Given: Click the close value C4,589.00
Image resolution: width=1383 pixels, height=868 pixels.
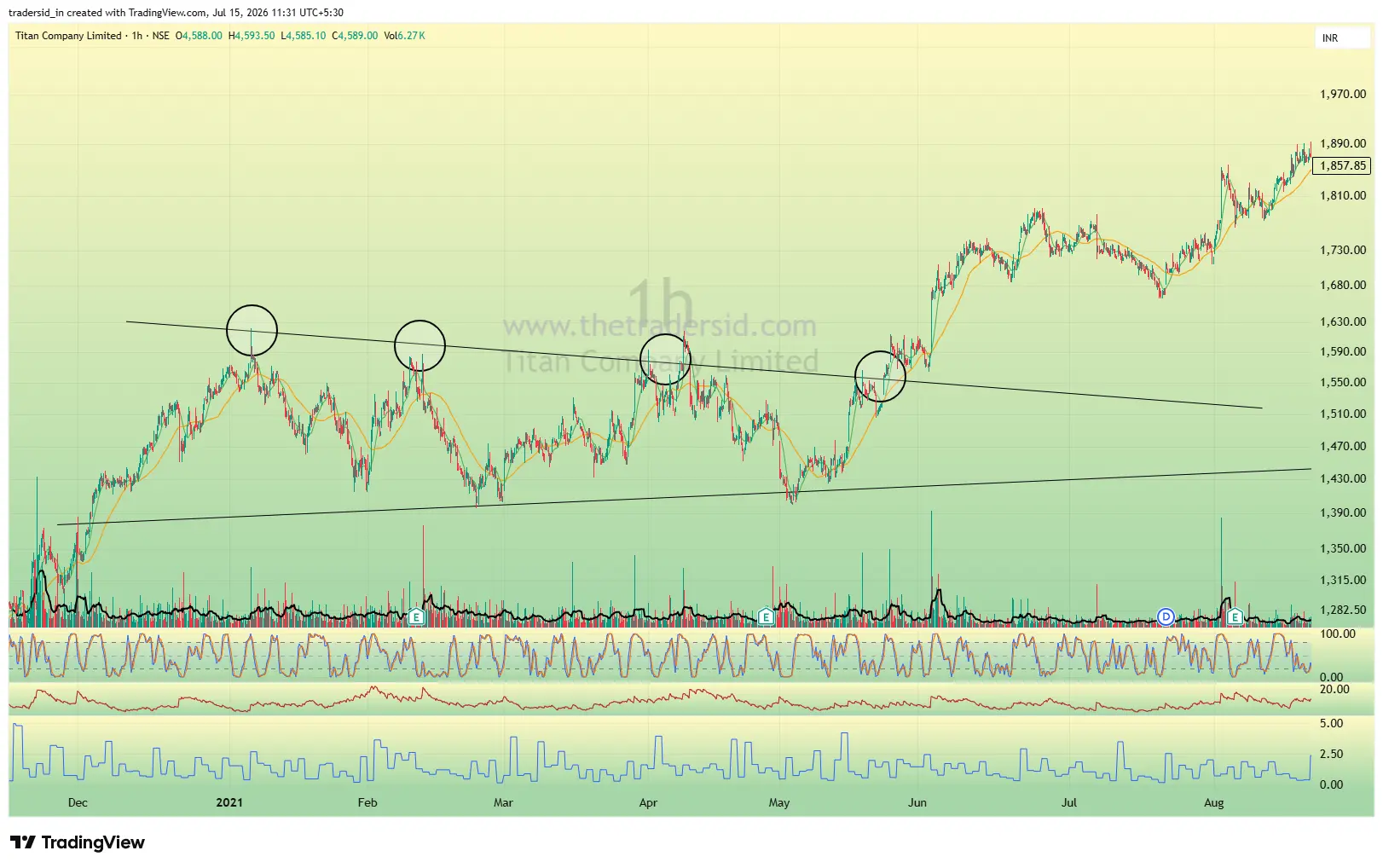Looking at the screenshot, I should [x=355, y=36].
